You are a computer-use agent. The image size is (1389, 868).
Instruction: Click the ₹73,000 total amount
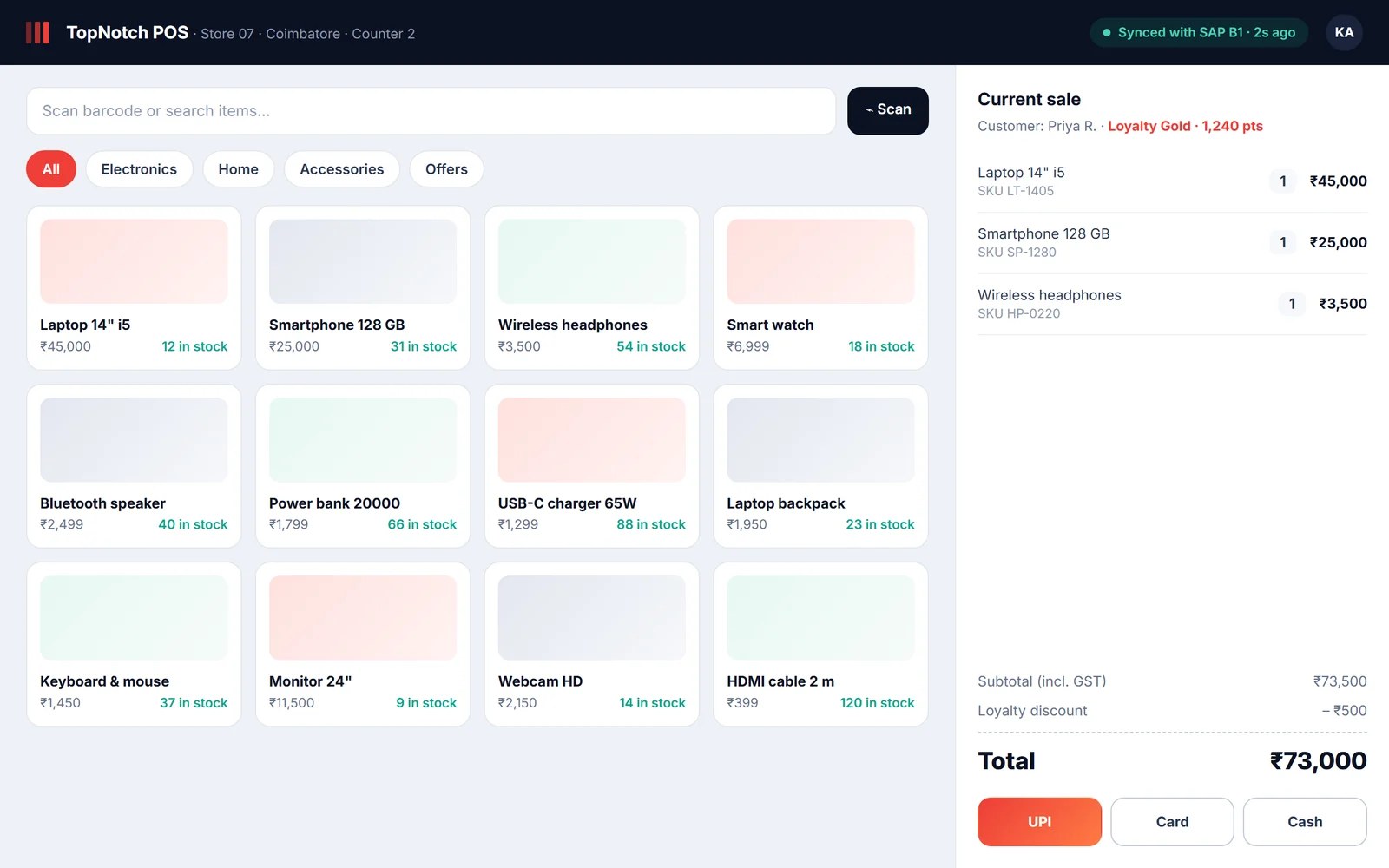(1318, 761)
